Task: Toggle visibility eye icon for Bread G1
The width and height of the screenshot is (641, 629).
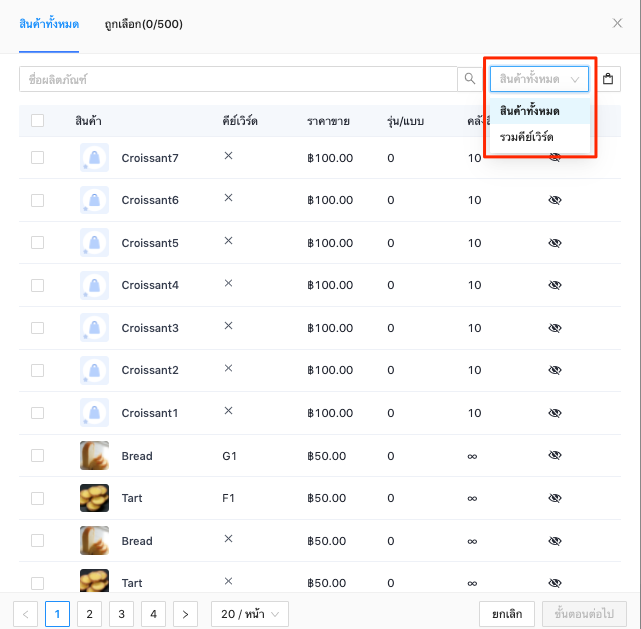Action: (x=555, y=455)
